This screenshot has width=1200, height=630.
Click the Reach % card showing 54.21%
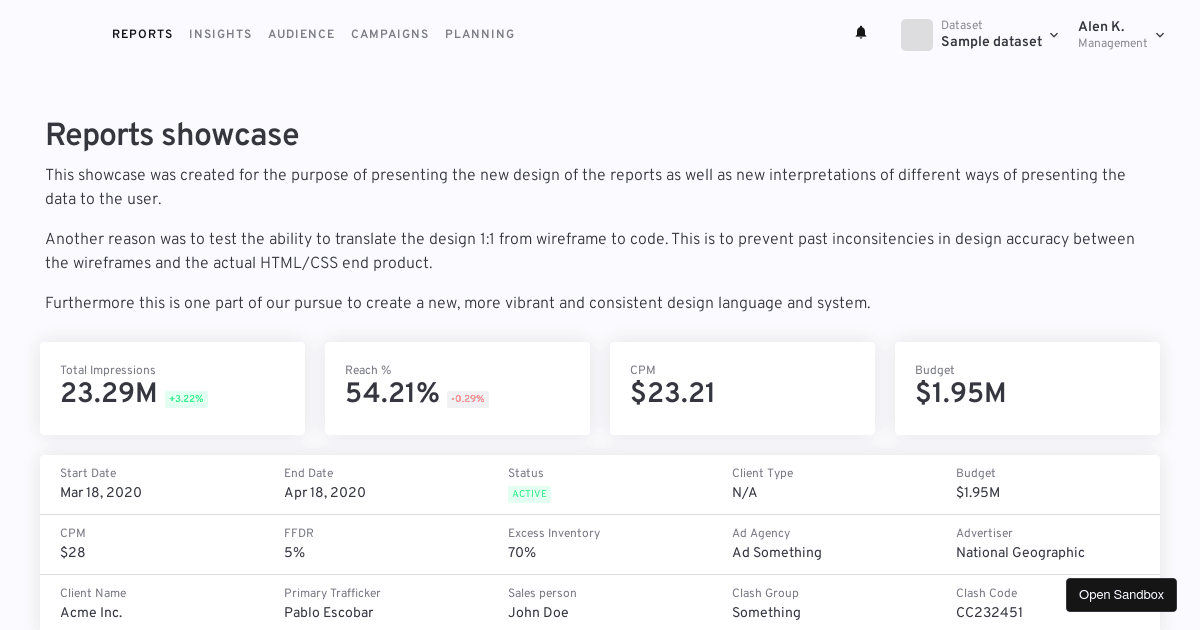click(457, 388)
